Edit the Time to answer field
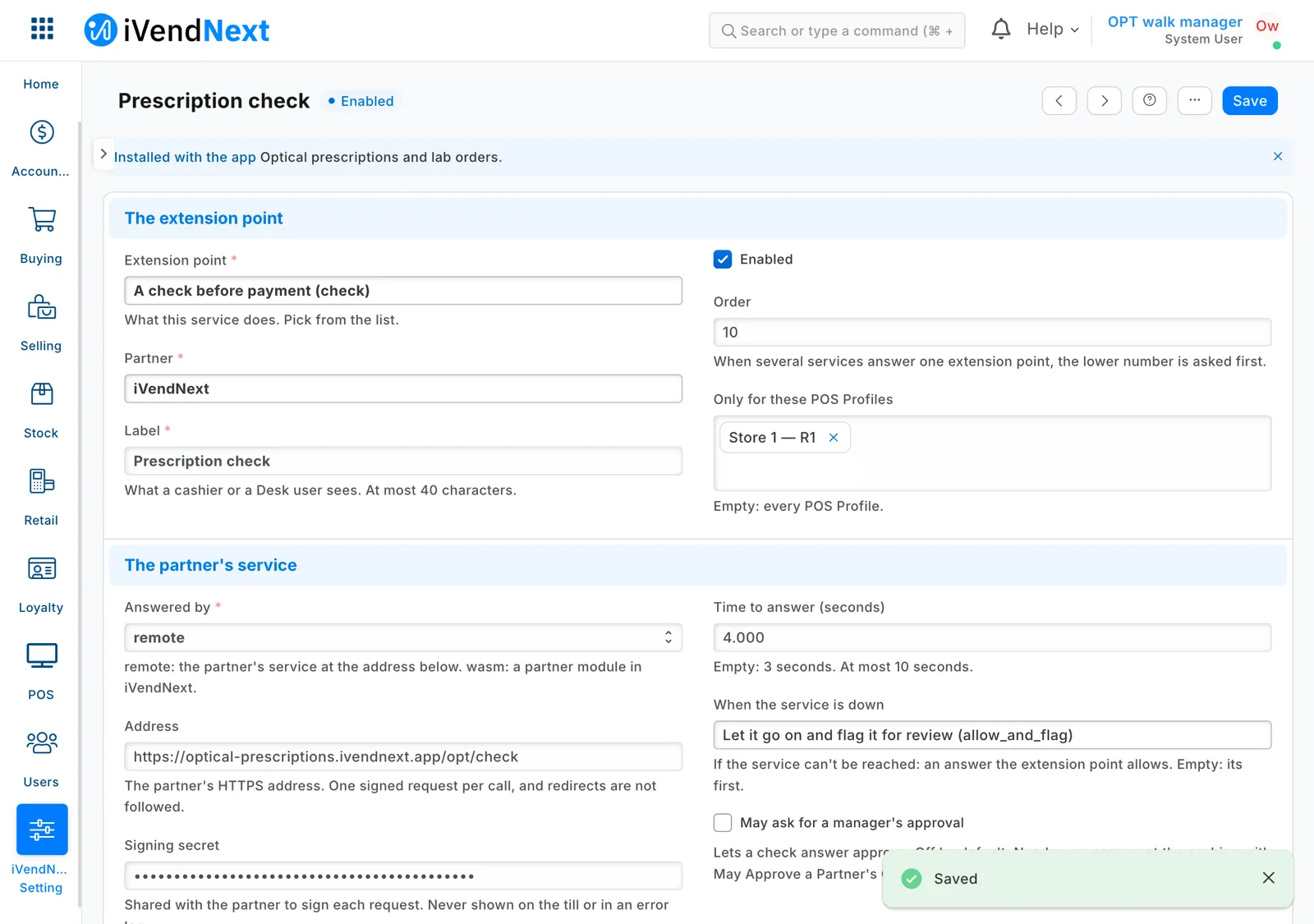This screenshot has width=1314, height=924. point(992,637)
